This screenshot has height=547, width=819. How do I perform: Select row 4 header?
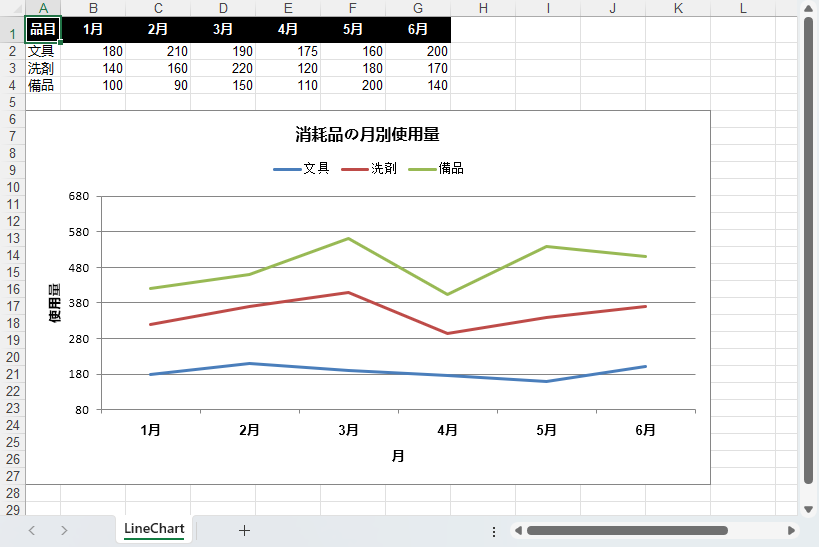coord(13,86)
